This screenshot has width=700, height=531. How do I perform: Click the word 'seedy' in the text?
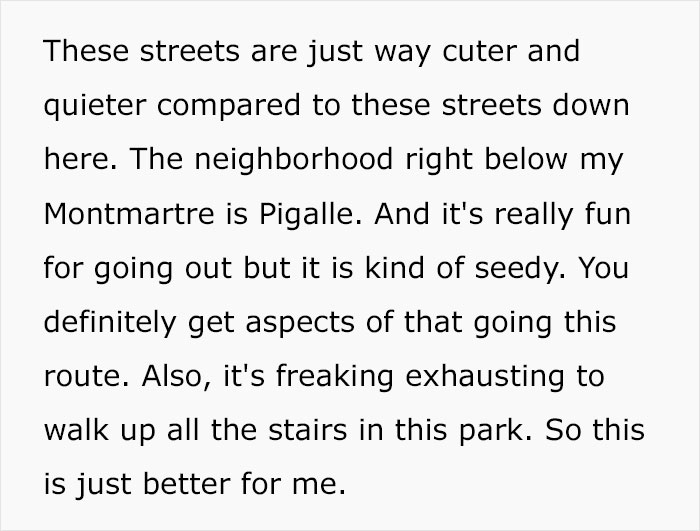point(517,268)
